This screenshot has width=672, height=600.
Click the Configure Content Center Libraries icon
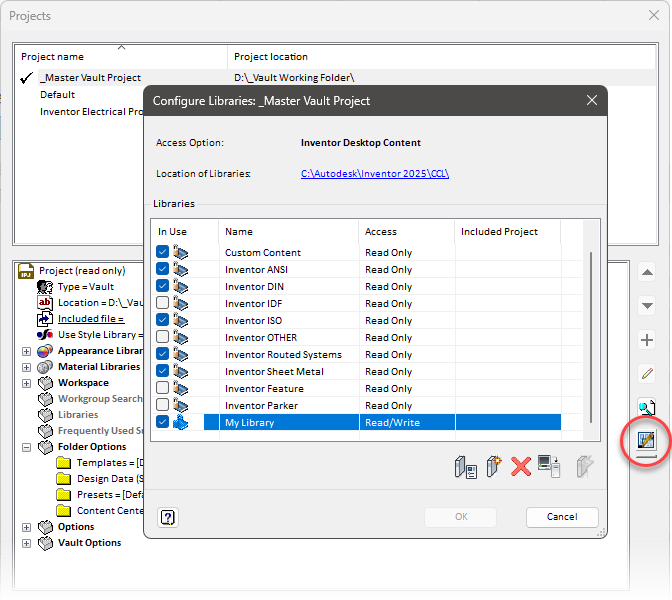(x=646, y=440)
